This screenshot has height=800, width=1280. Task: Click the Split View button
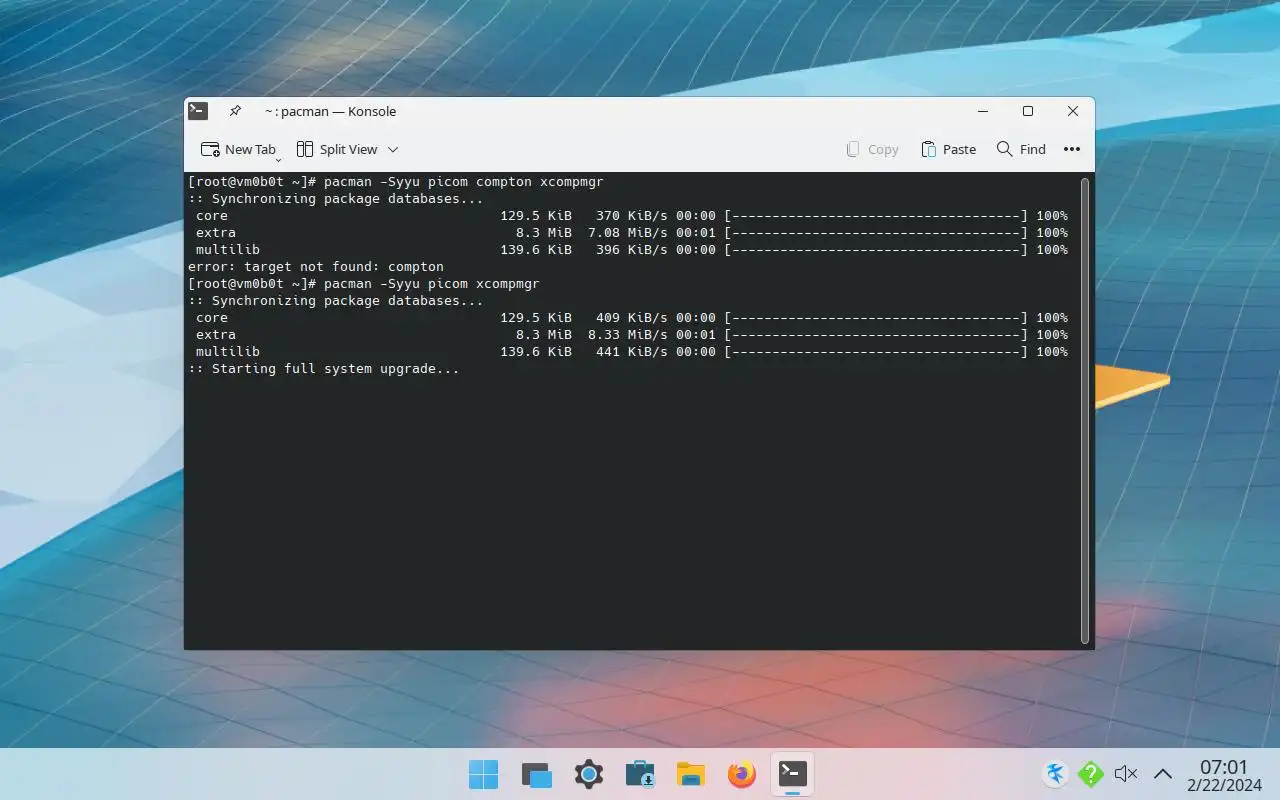click(337, 149)
